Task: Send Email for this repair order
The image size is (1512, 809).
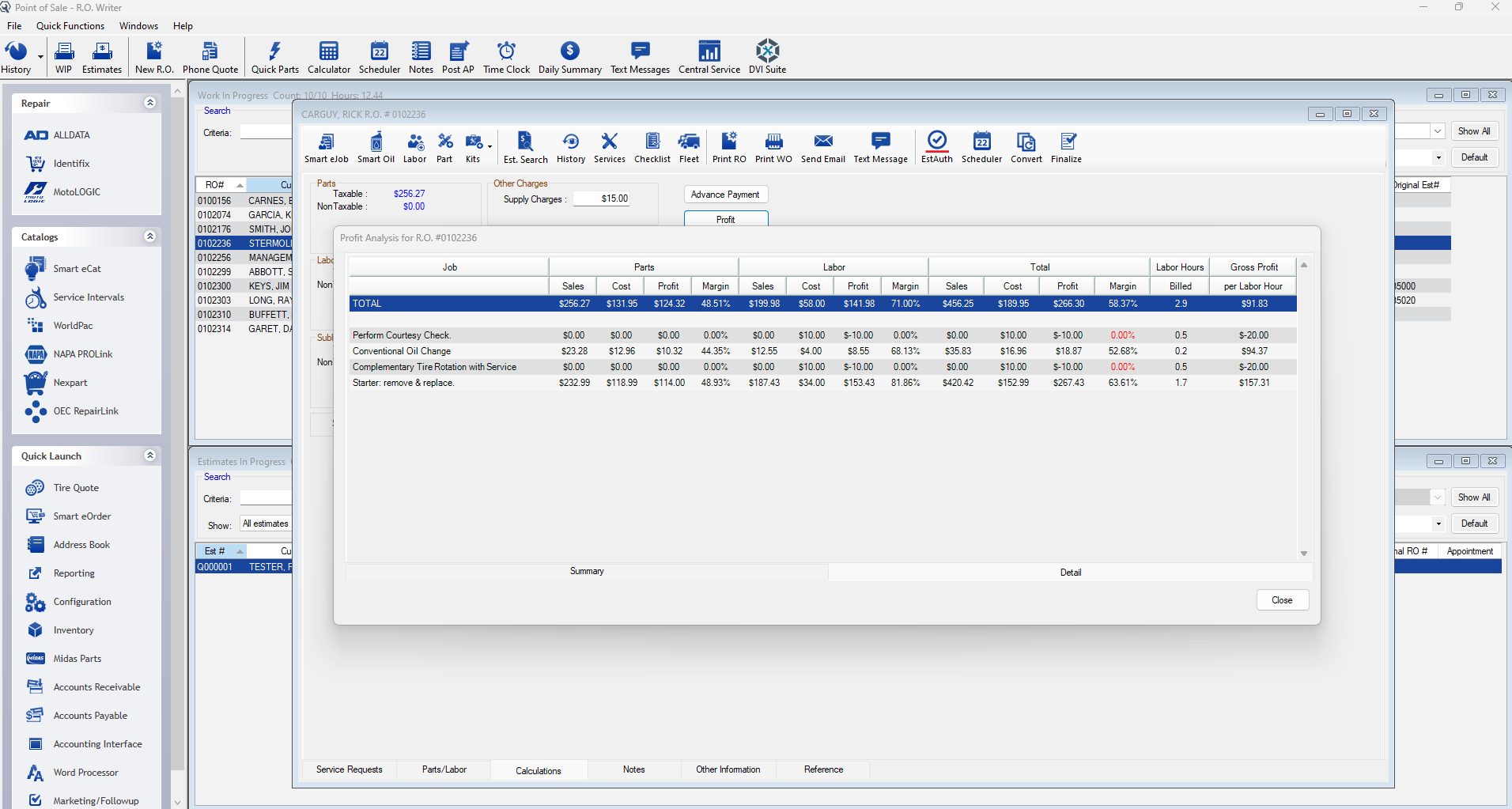Action: click(822, 146)
